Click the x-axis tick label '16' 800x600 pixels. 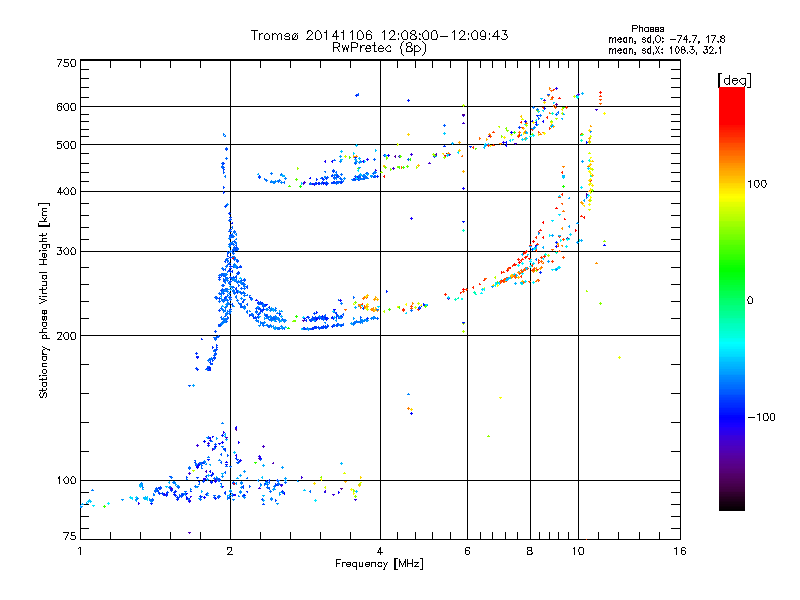point(680,551)
